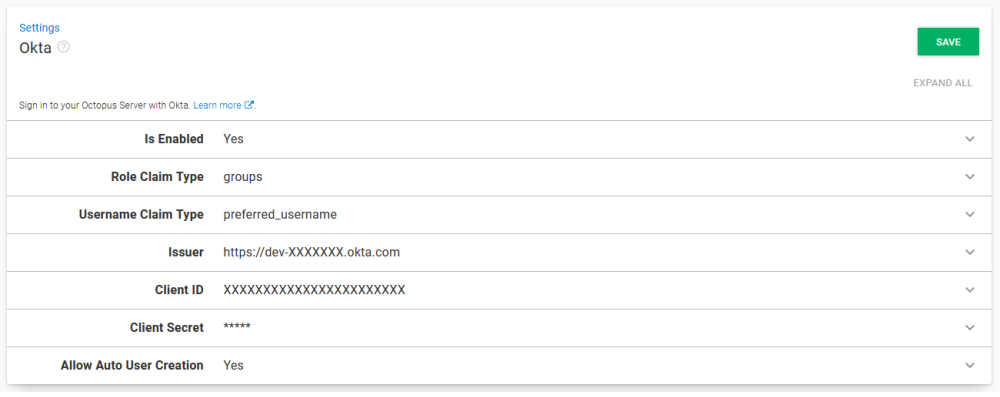
Task: Open the Settings breadcrumb link
Action: (40, 27)
